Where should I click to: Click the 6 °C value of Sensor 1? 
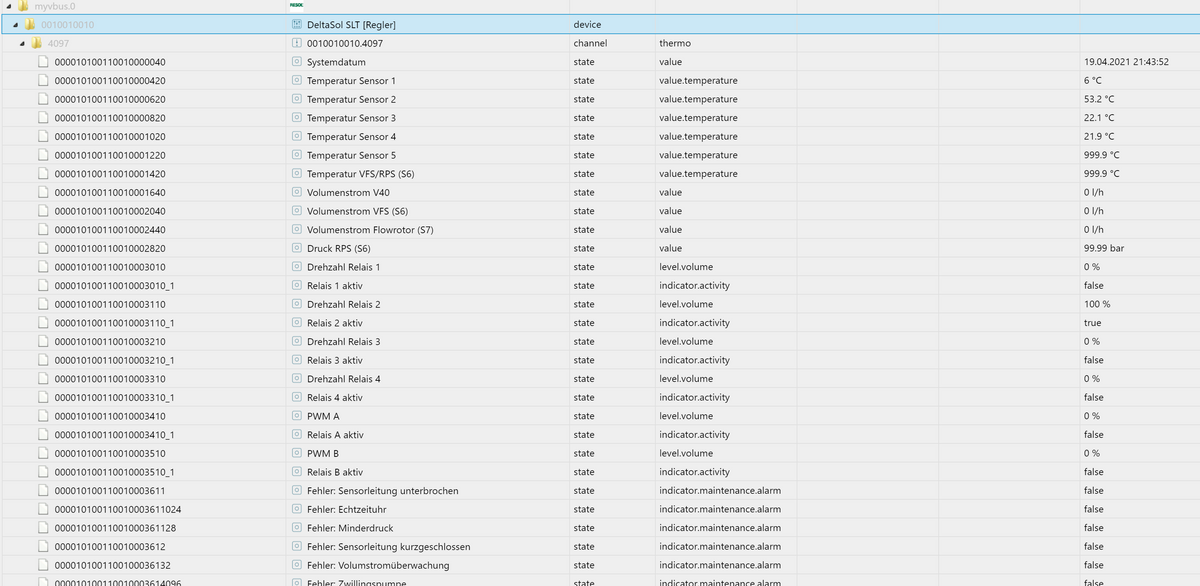1093,80
